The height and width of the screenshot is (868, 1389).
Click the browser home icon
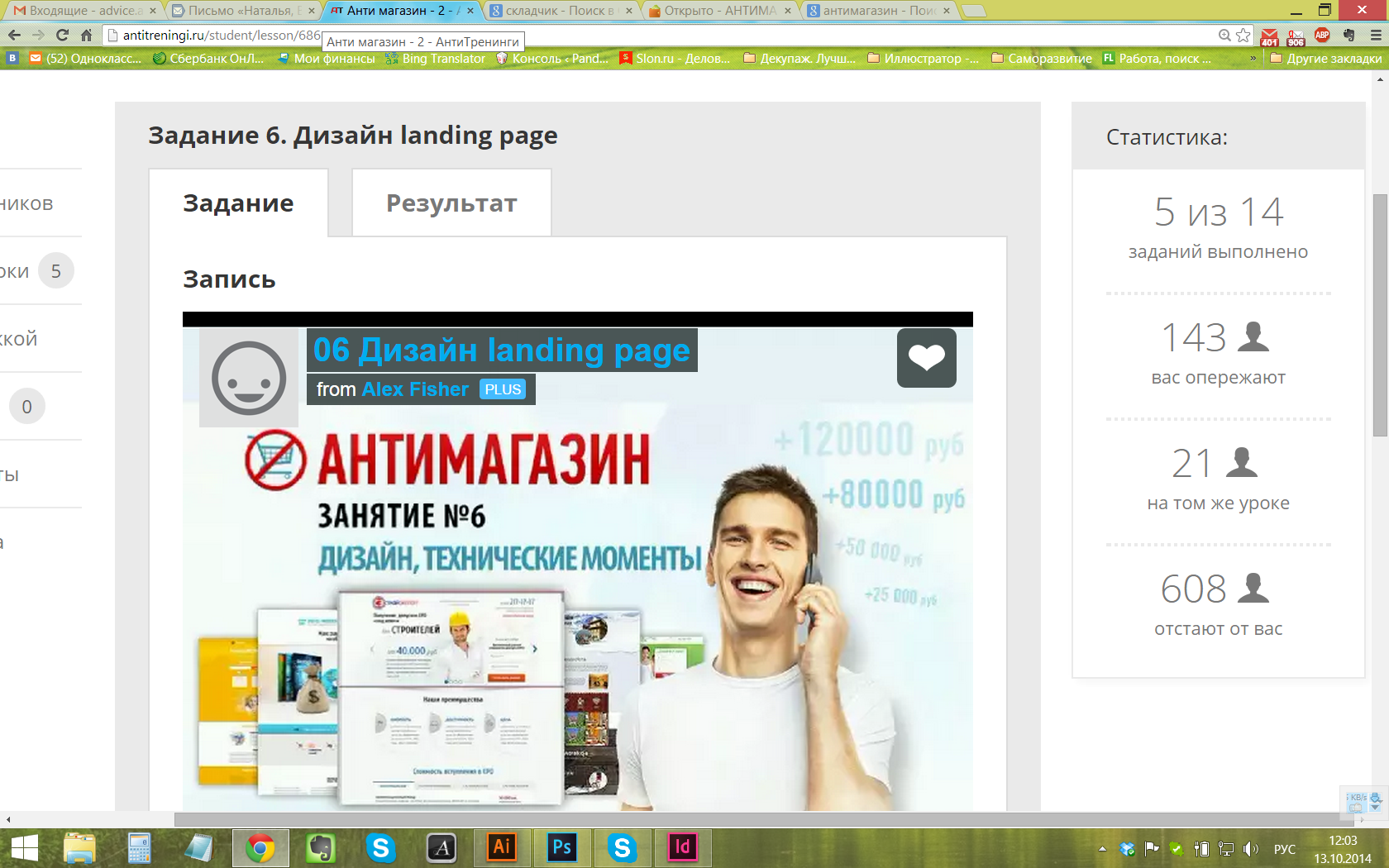coord(86,35)
